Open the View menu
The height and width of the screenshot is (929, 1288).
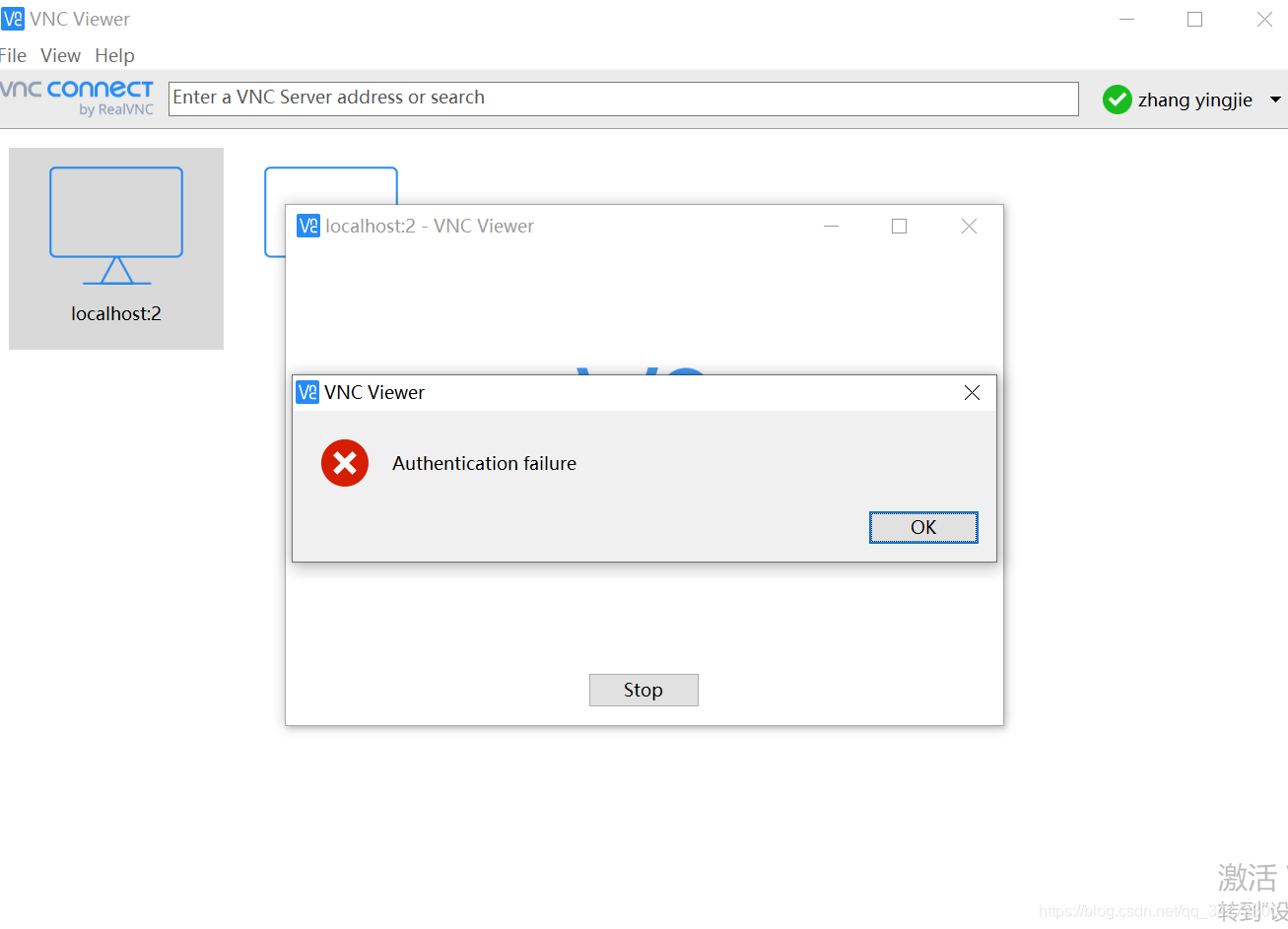(60, 55)
